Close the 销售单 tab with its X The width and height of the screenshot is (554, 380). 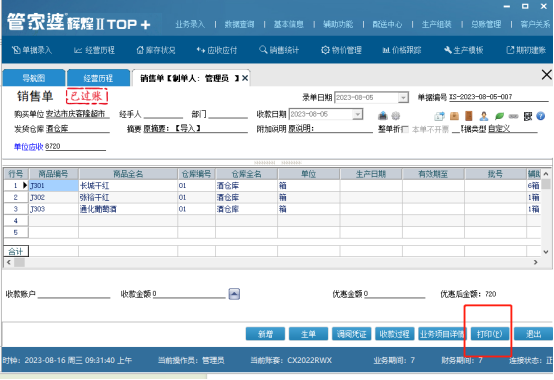pos(244,78)
